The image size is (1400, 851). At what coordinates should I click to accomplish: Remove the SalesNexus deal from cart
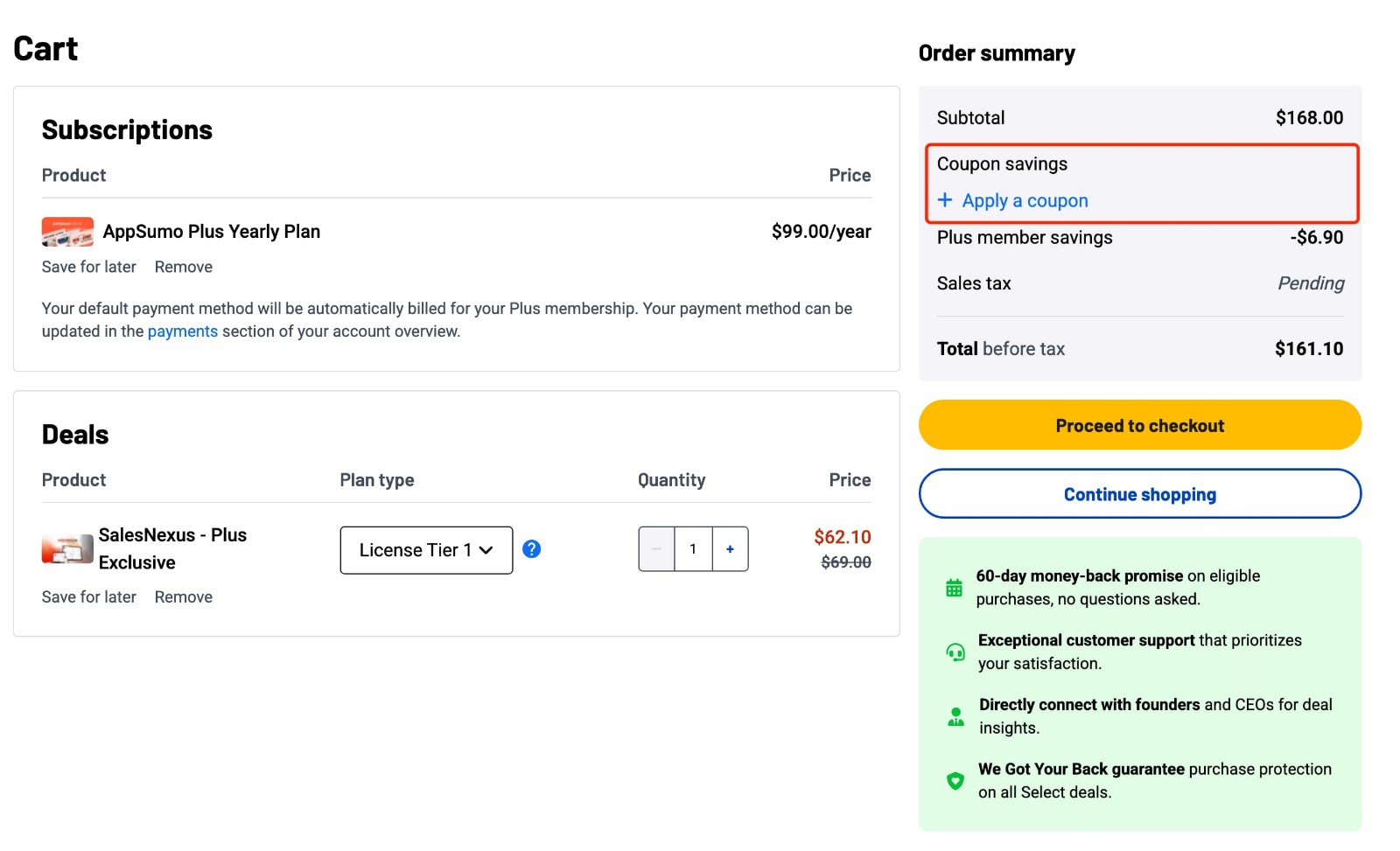(183, 596)
